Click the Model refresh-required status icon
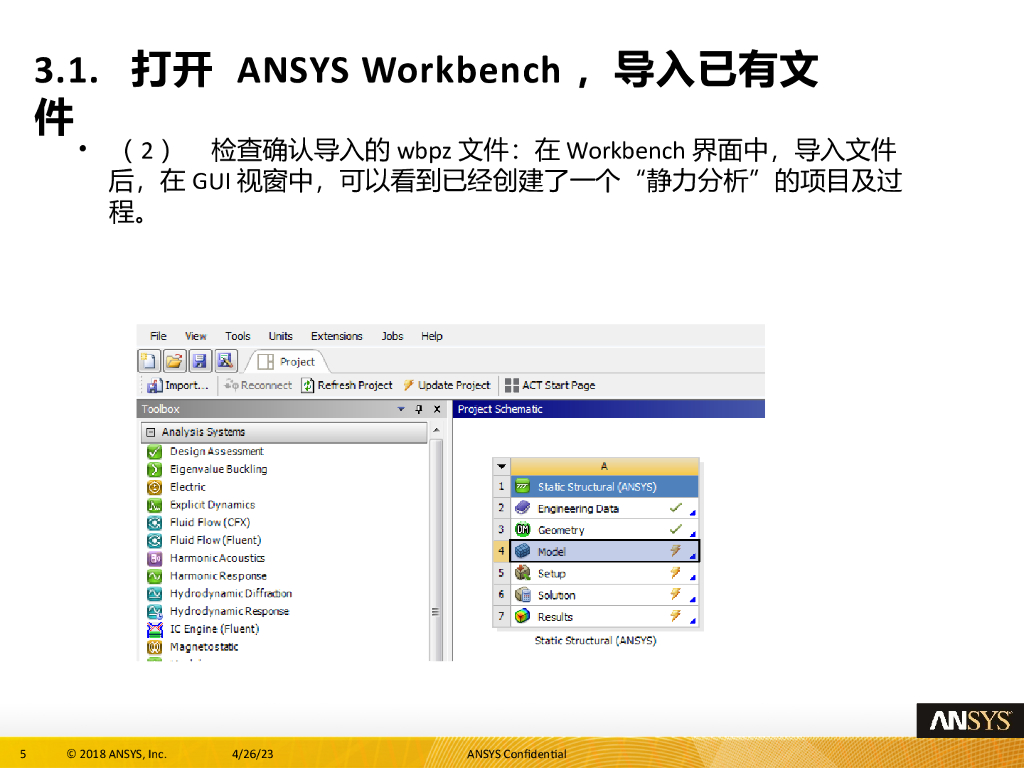Image resolution: width=1024 pixels, height=768 pixels. [676, 551]
